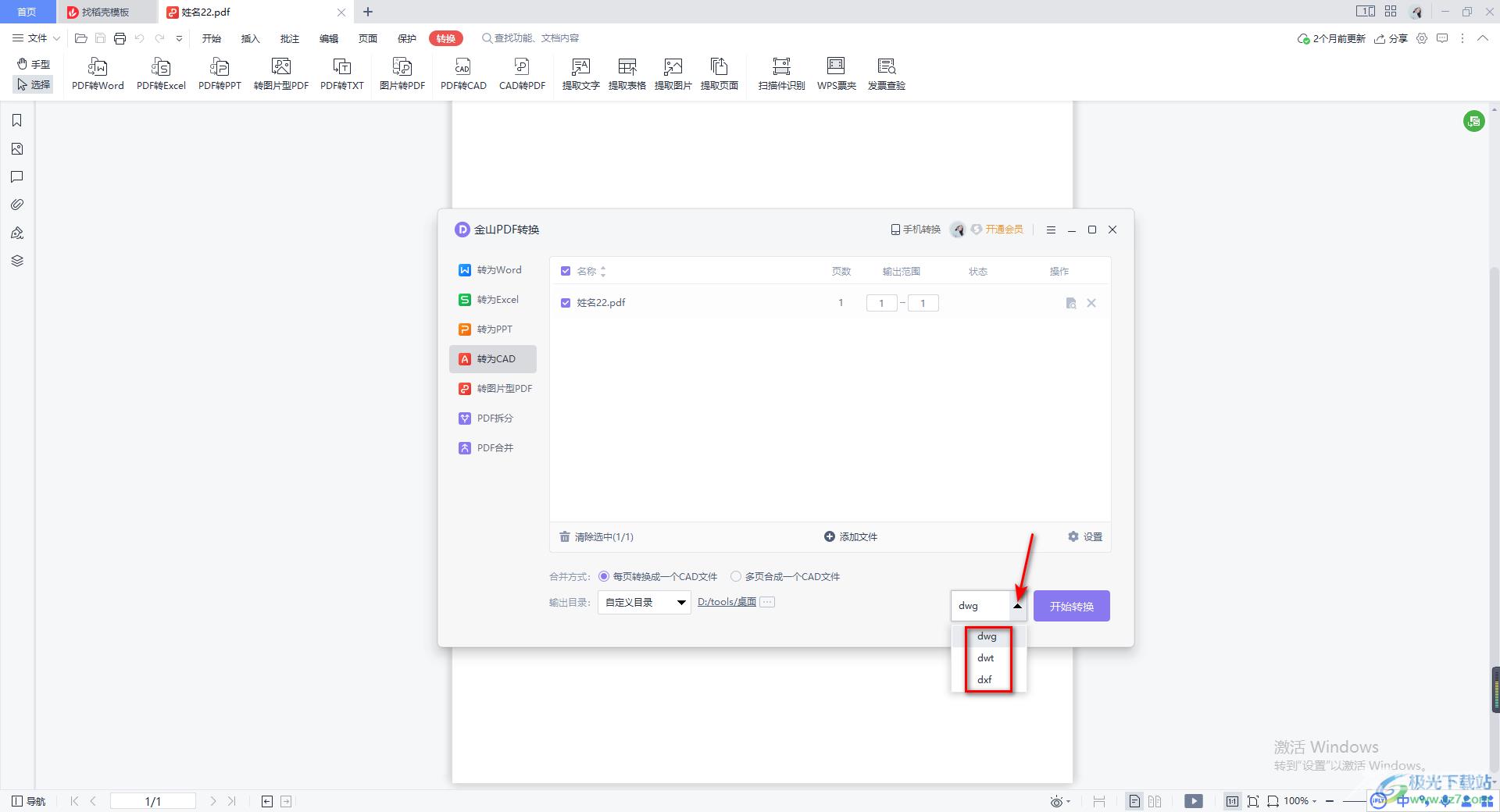Image resolution: width=1500 pixels, height=812 pixels.
Task: Click the open folder icon in quick toolbar
Action: 80,38
